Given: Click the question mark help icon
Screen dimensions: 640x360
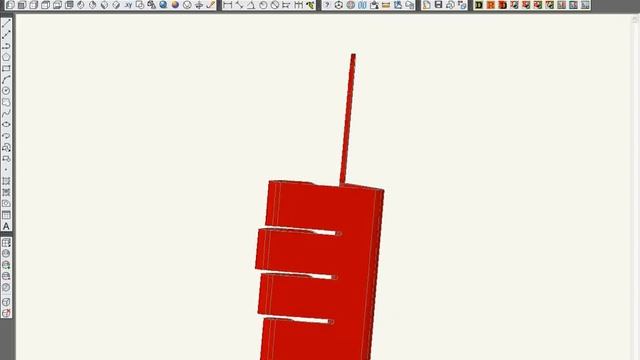Looking at the screenshot, I should [x=327, y=5].
